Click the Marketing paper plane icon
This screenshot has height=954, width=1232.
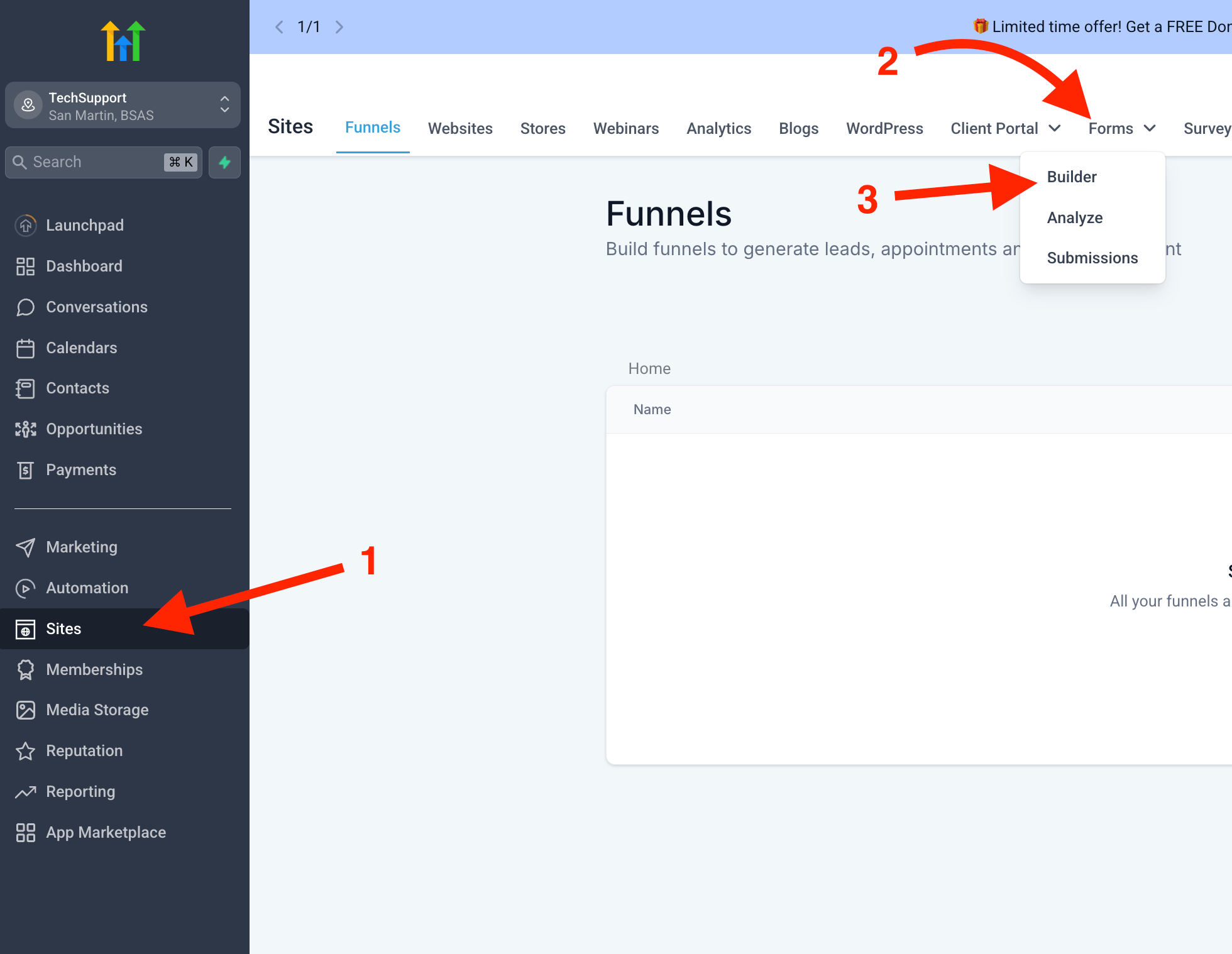pos(26,547)
